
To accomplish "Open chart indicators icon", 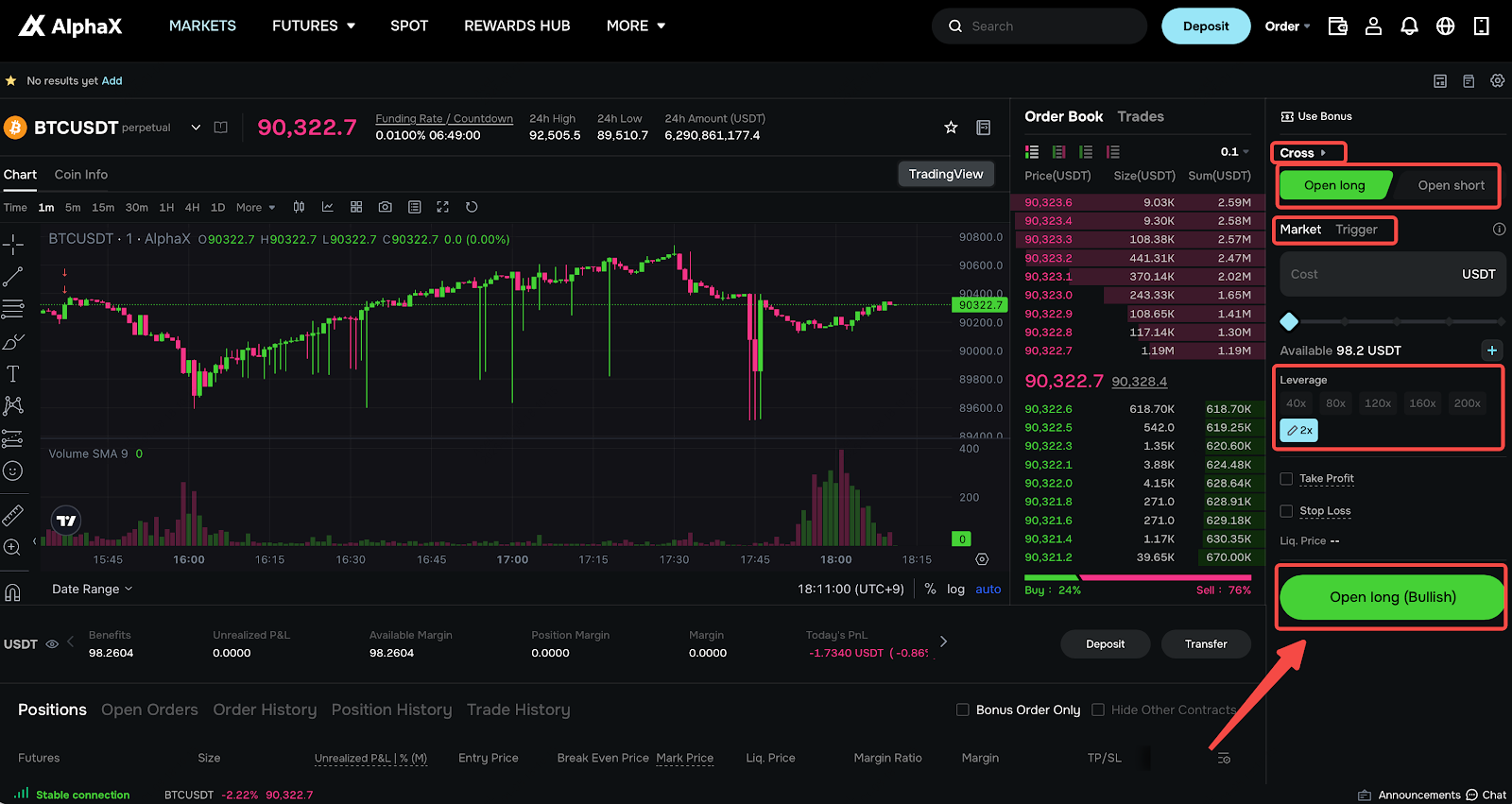I will [327, 207].
